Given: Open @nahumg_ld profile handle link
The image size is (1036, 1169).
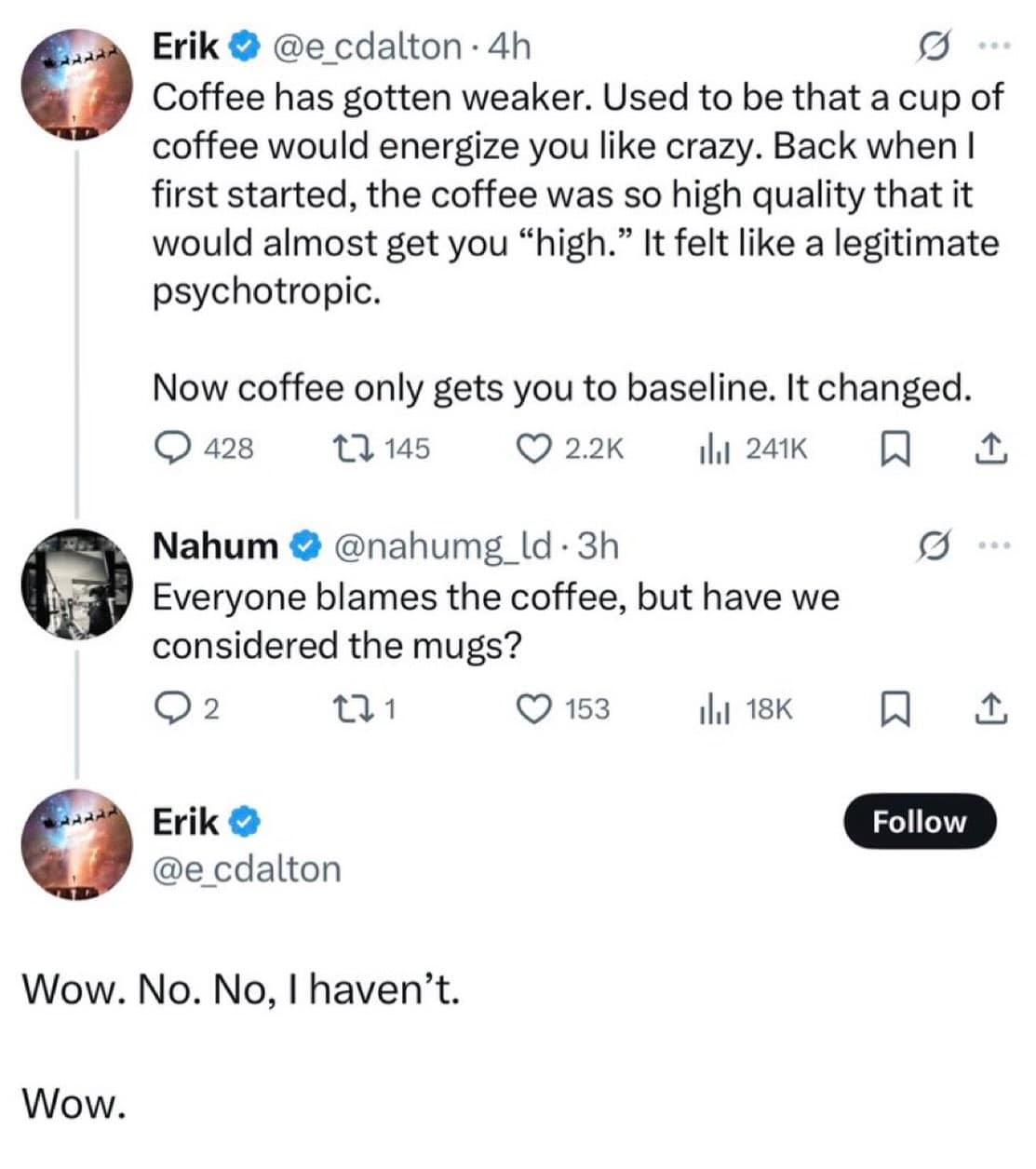Looking at the screenshot, I should [445, 546].
